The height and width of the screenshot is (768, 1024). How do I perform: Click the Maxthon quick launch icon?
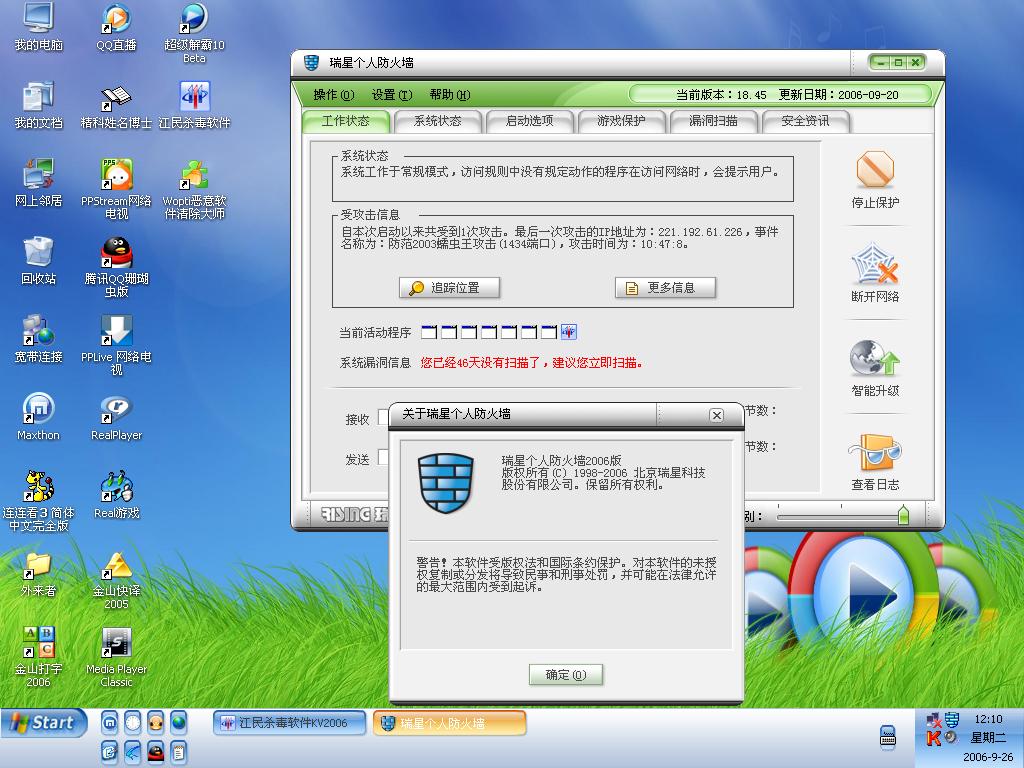pos(110,722)
